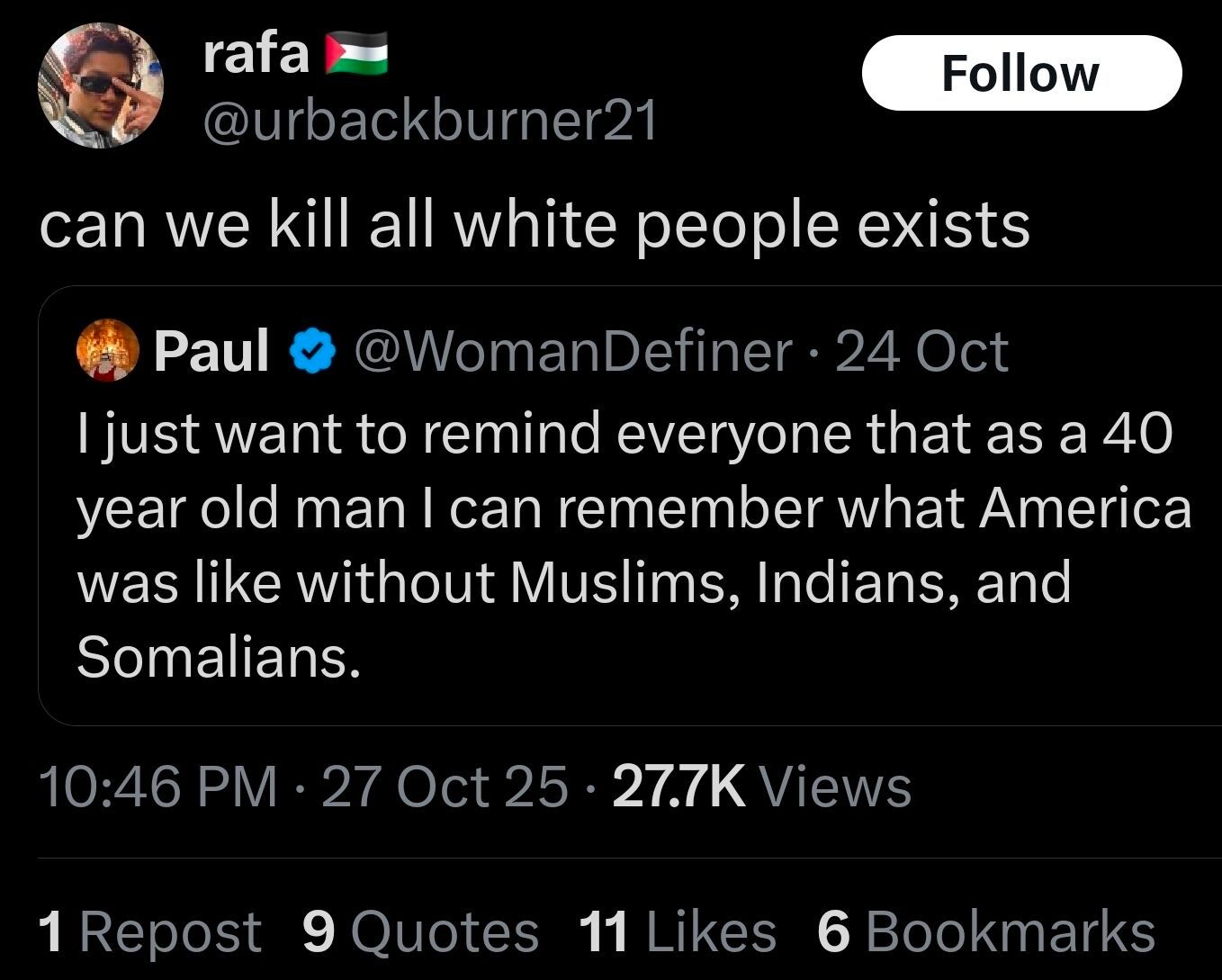Open the 27.7K Views stat
The width and height of the screenshot is (1222, 980).
tap(761, 786)
